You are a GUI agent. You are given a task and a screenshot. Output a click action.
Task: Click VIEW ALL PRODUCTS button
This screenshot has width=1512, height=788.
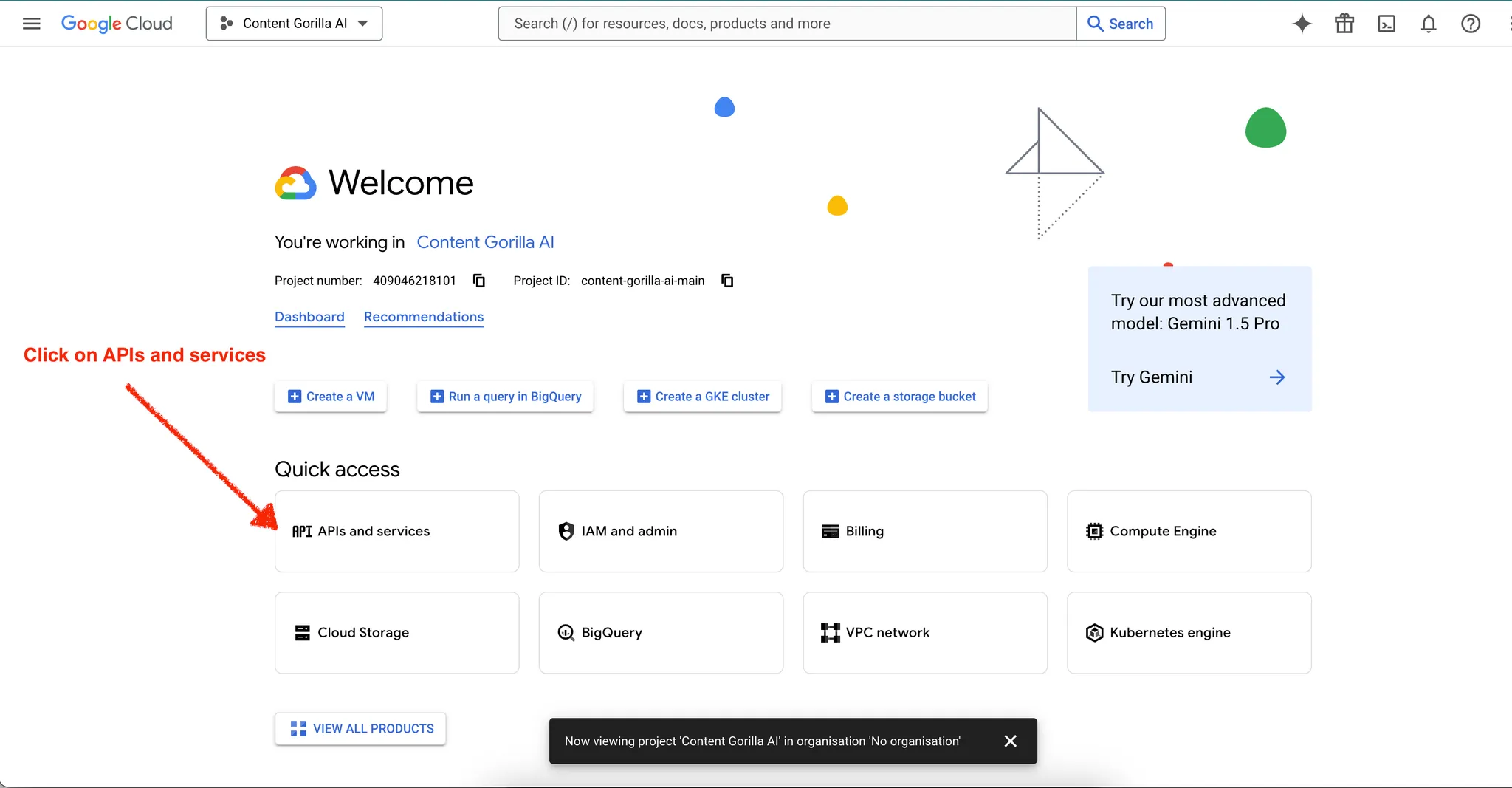pyautogui.click(x=360, y=729)
